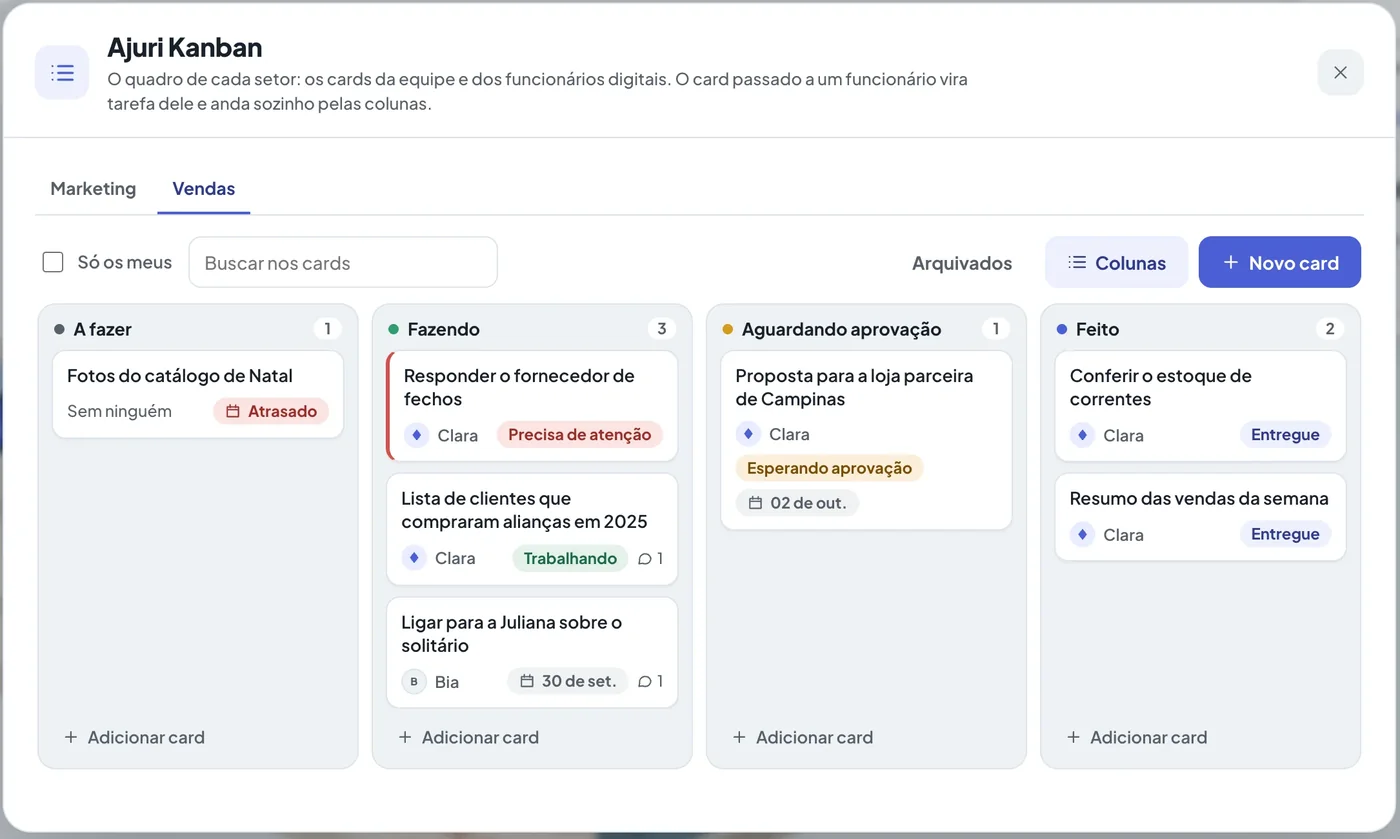Click the "Esperando aprovação" status badge
Screen dimensions: 1400x839
coord(830,468)
